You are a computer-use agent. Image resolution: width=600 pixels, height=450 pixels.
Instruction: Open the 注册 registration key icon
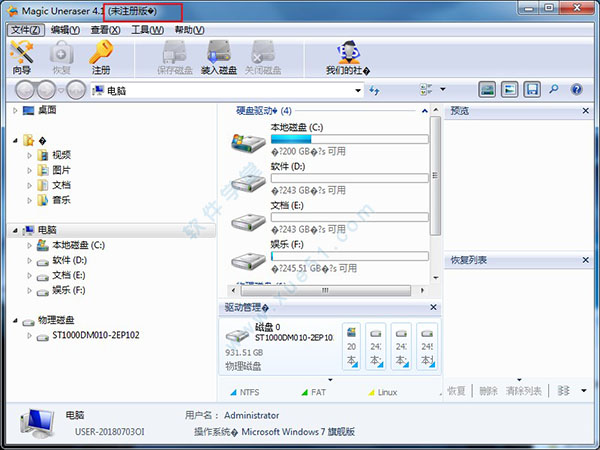click(x=101, y=57)
